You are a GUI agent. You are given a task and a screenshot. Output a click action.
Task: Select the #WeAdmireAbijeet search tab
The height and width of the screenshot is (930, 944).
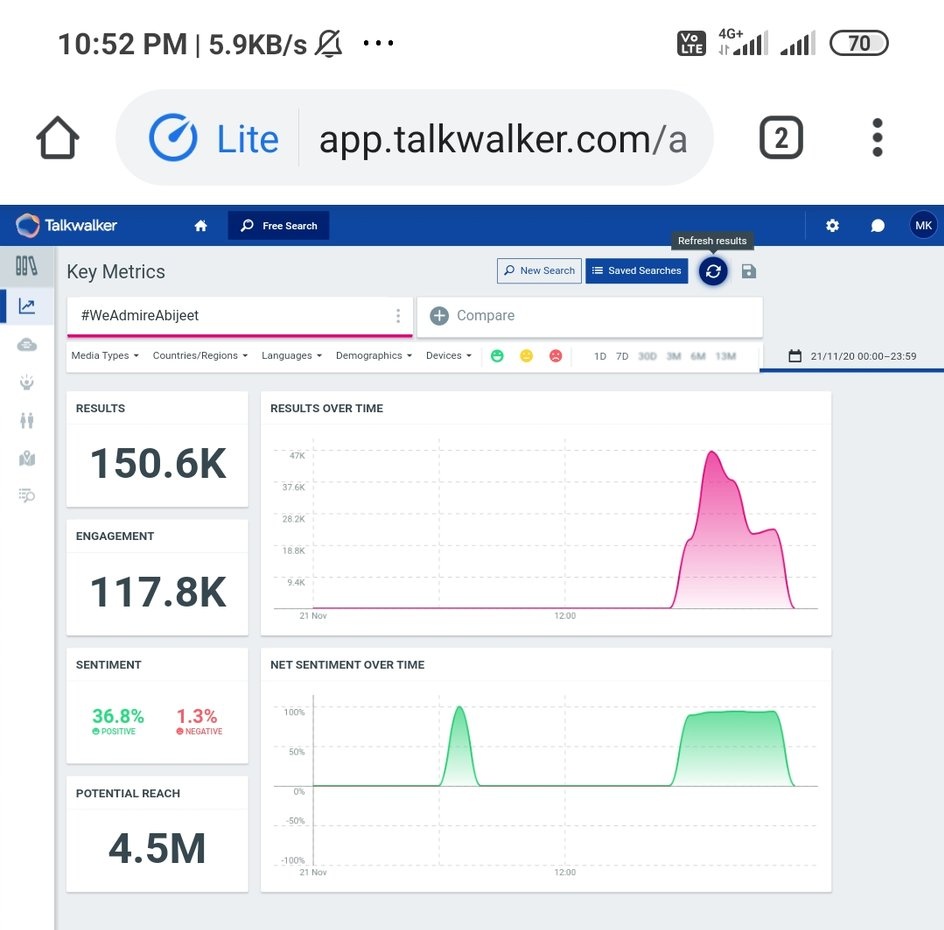click(x=240, y=316)
